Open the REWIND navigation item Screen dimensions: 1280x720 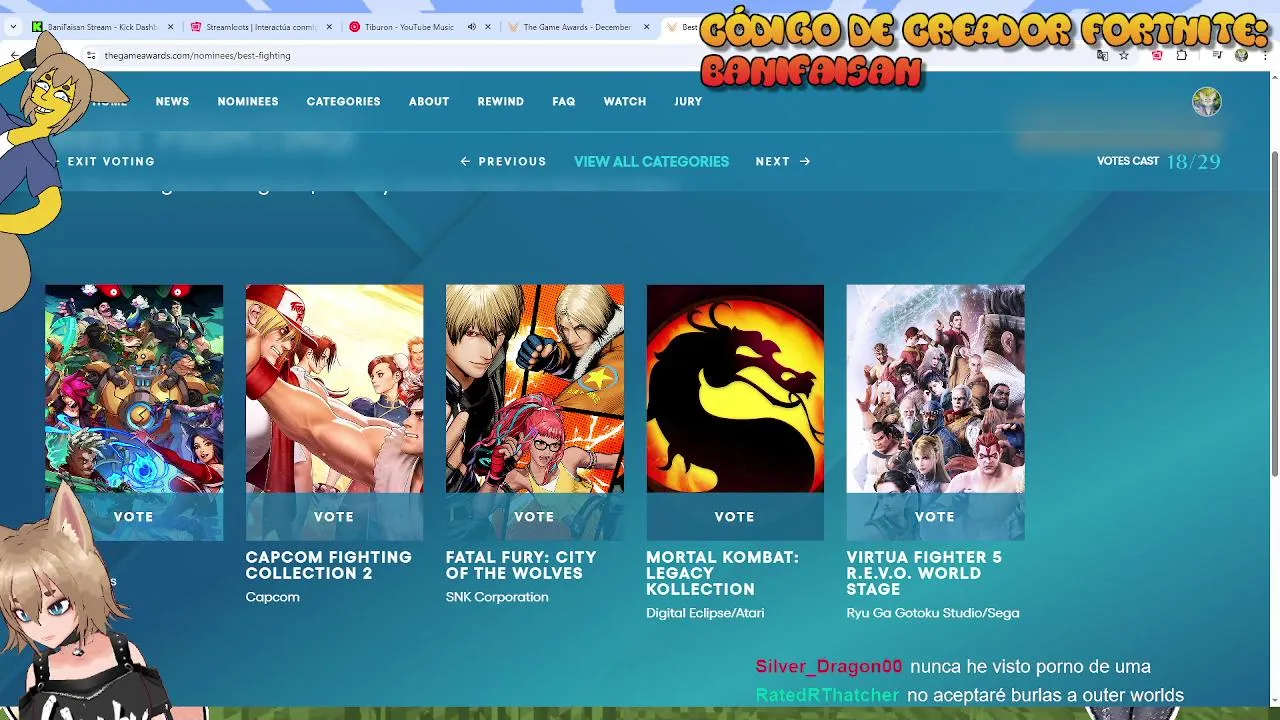point(500,101)
